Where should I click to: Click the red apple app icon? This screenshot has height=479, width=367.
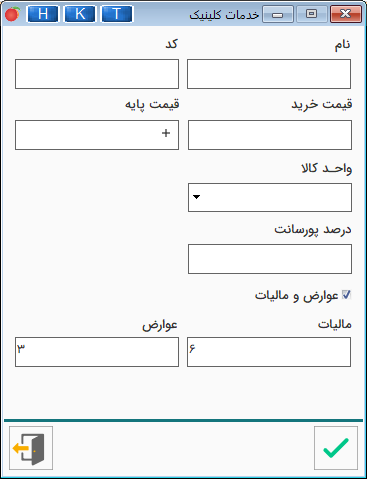click(12, 14)
